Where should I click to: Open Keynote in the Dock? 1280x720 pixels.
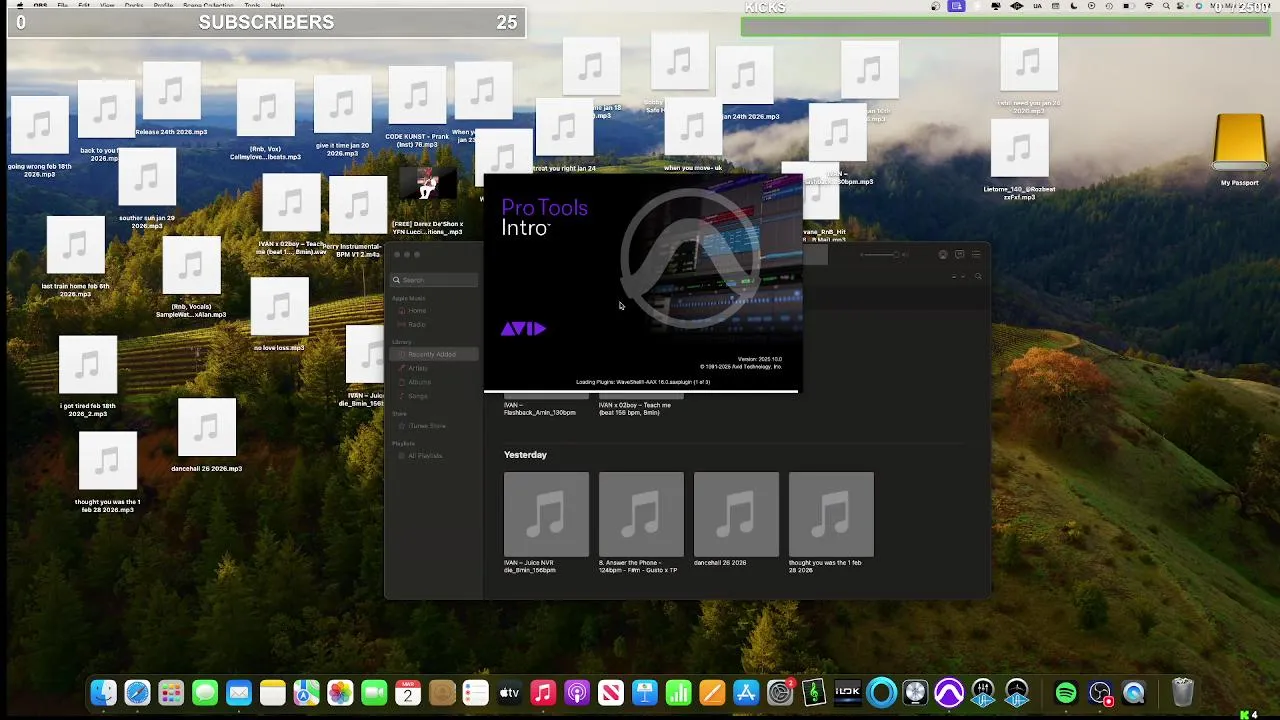coord(645,692)
